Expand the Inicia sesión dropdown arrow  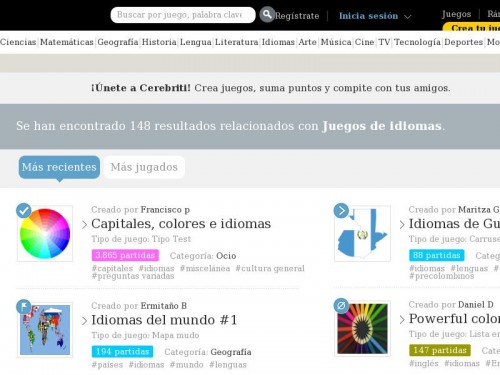[407, 16]
